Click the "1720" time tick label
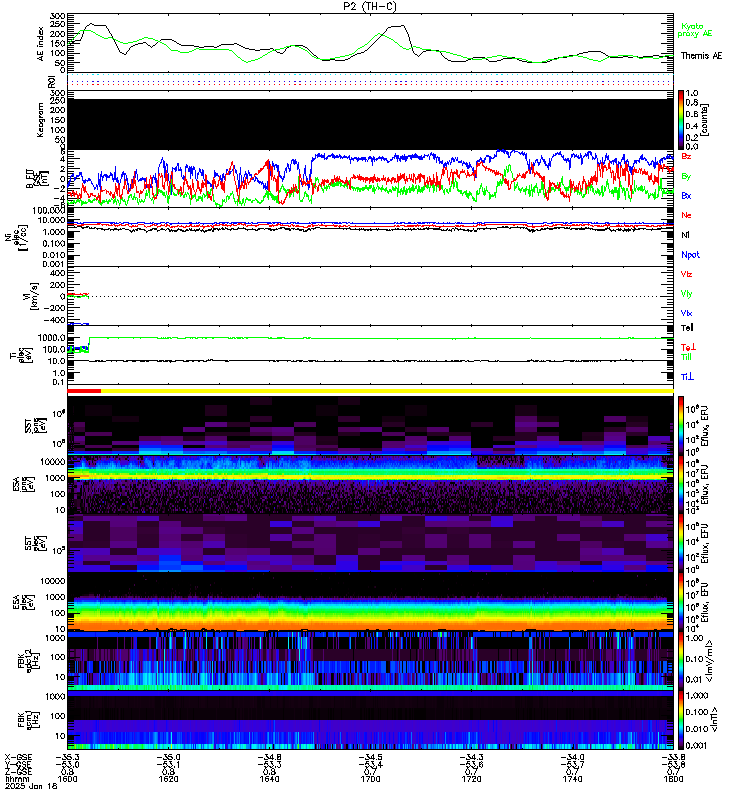750x800 pixels. [471, 779]
